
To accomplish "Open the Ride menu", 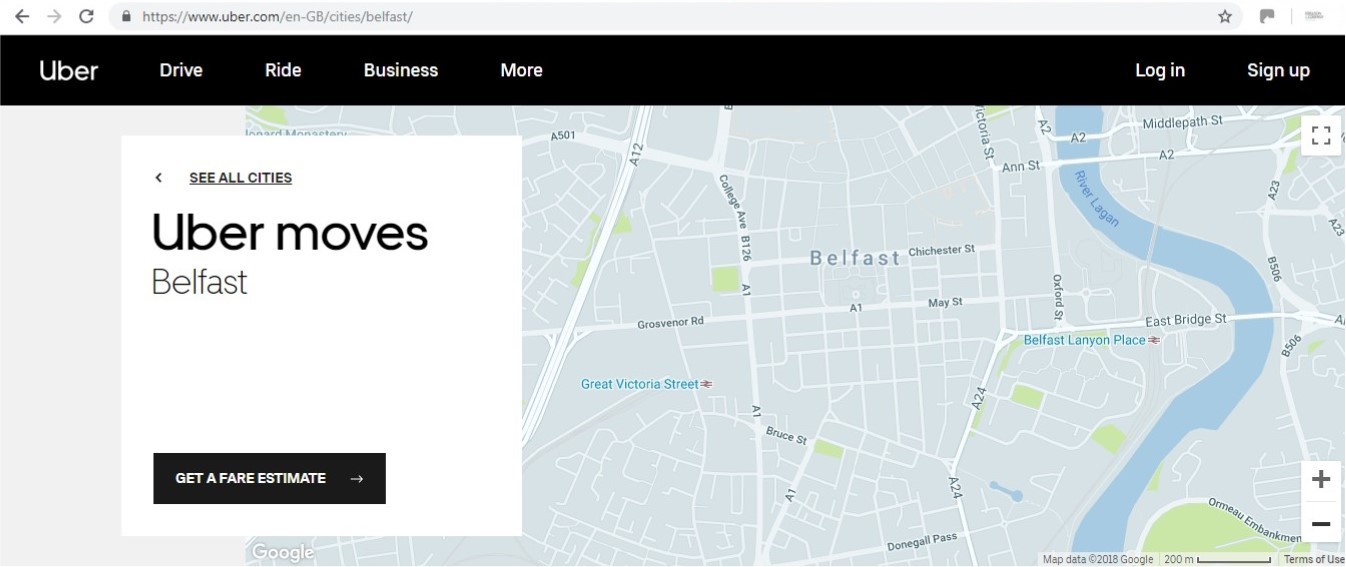I will (283, 70).
